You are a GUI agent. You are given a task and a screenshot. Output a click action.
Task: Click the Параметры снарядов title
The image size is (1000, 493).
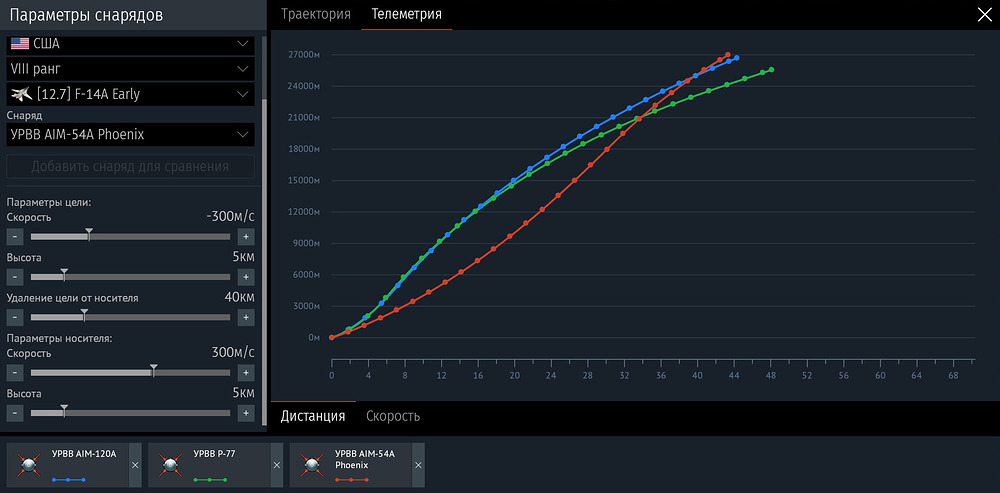click(86, 15)
